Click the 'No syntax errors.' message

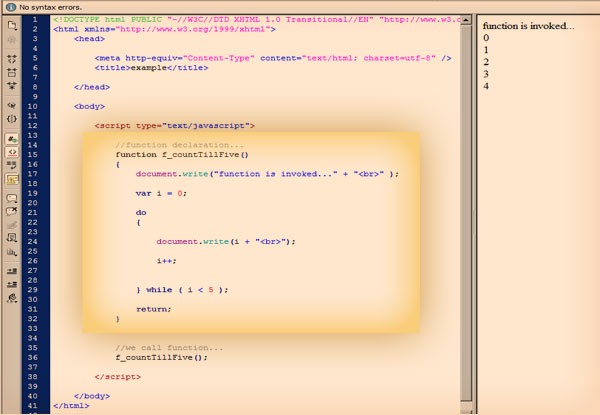pos(51,7)
